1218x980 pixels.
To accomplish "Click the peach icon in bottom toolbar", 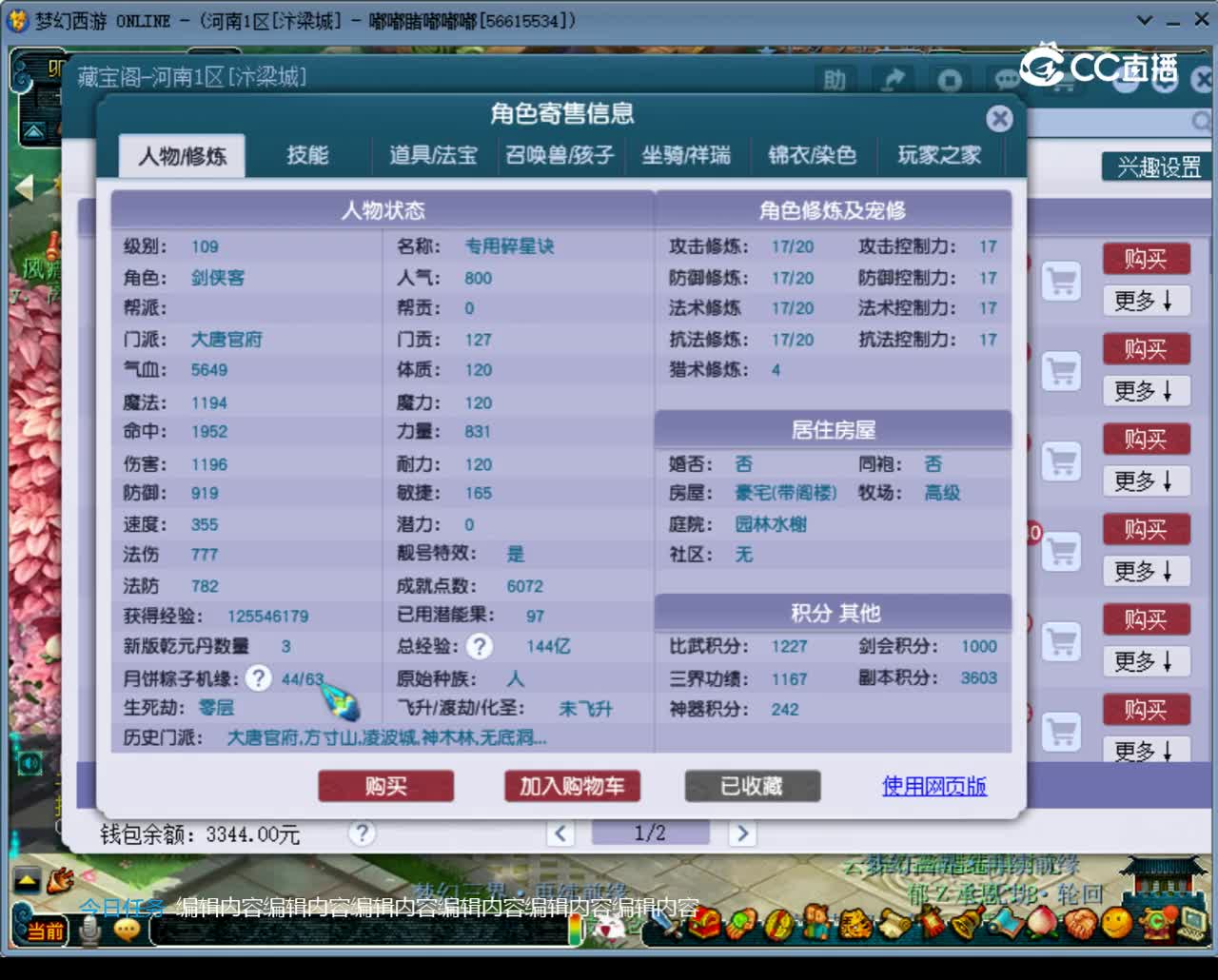I will (x=1043, y=923).
